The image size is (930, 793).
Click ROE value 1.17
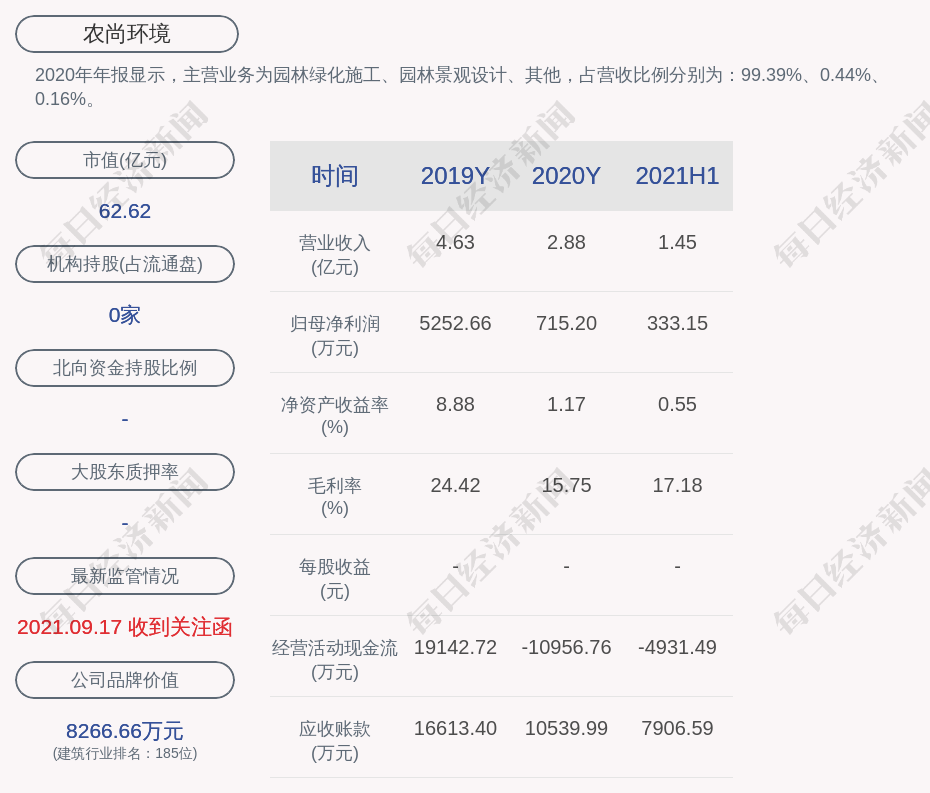click(566, 405)
